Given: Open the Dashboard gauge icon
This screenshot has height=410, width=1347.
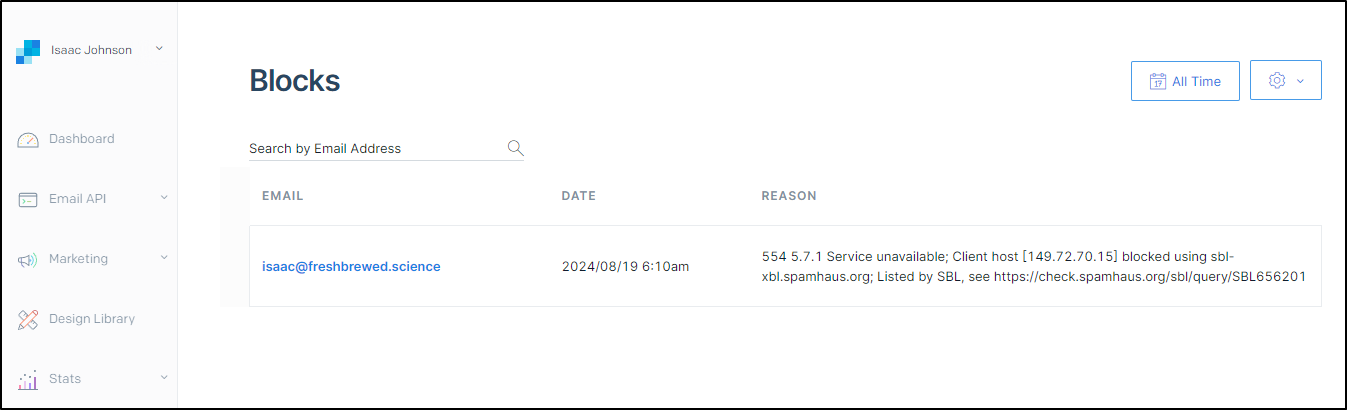Looking at the screenshot, I should tap(28, 140).
